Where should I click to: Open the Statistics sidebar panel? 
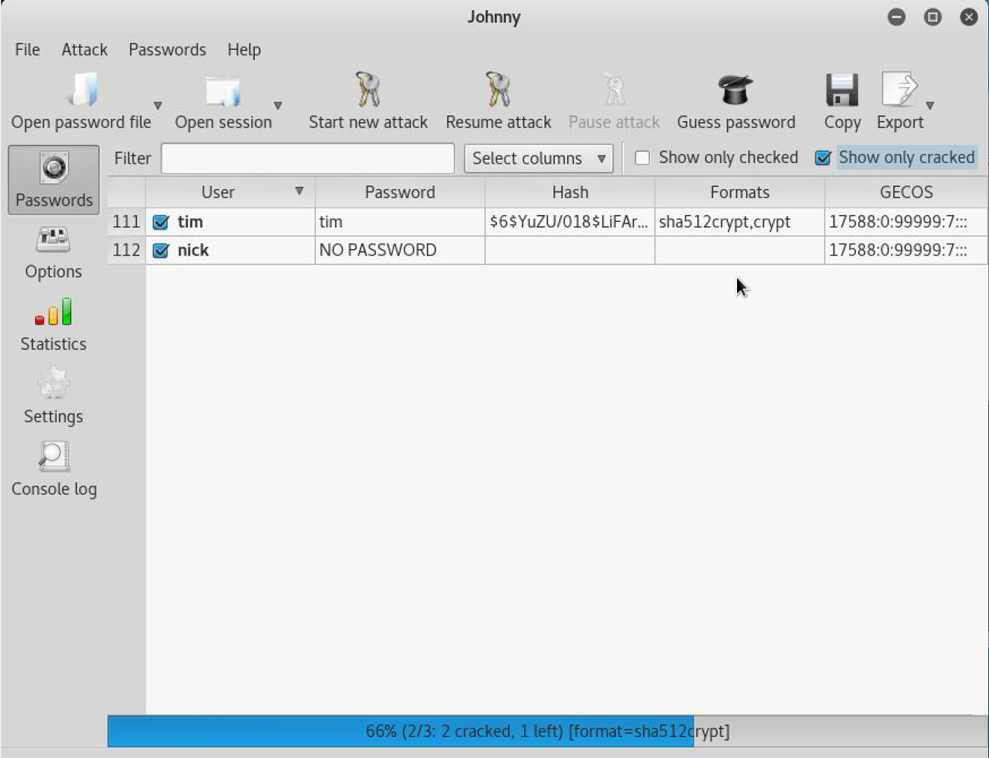[x=54, y=325]
